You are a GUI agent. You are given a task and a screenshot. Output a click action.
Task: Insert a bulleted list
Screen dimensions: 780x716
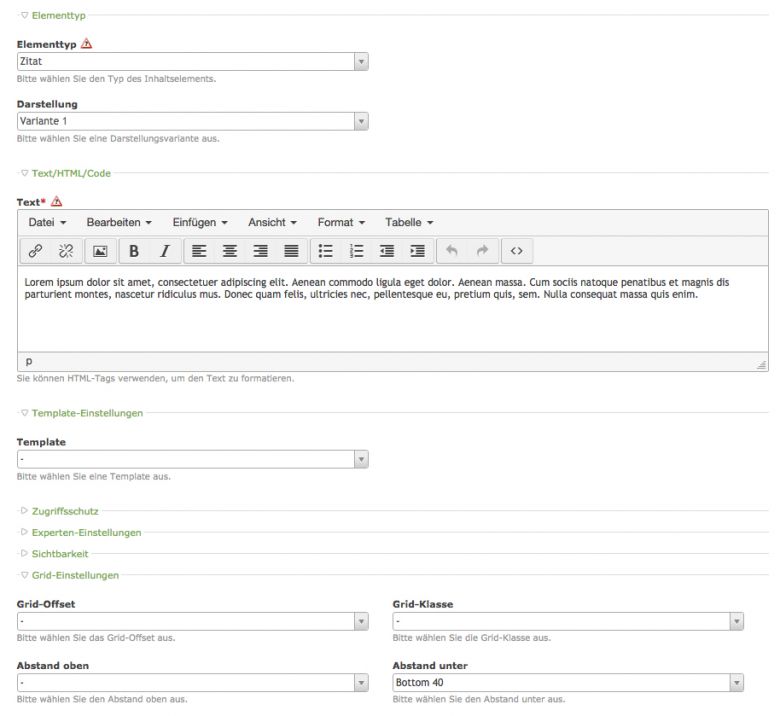pos(325,251)
